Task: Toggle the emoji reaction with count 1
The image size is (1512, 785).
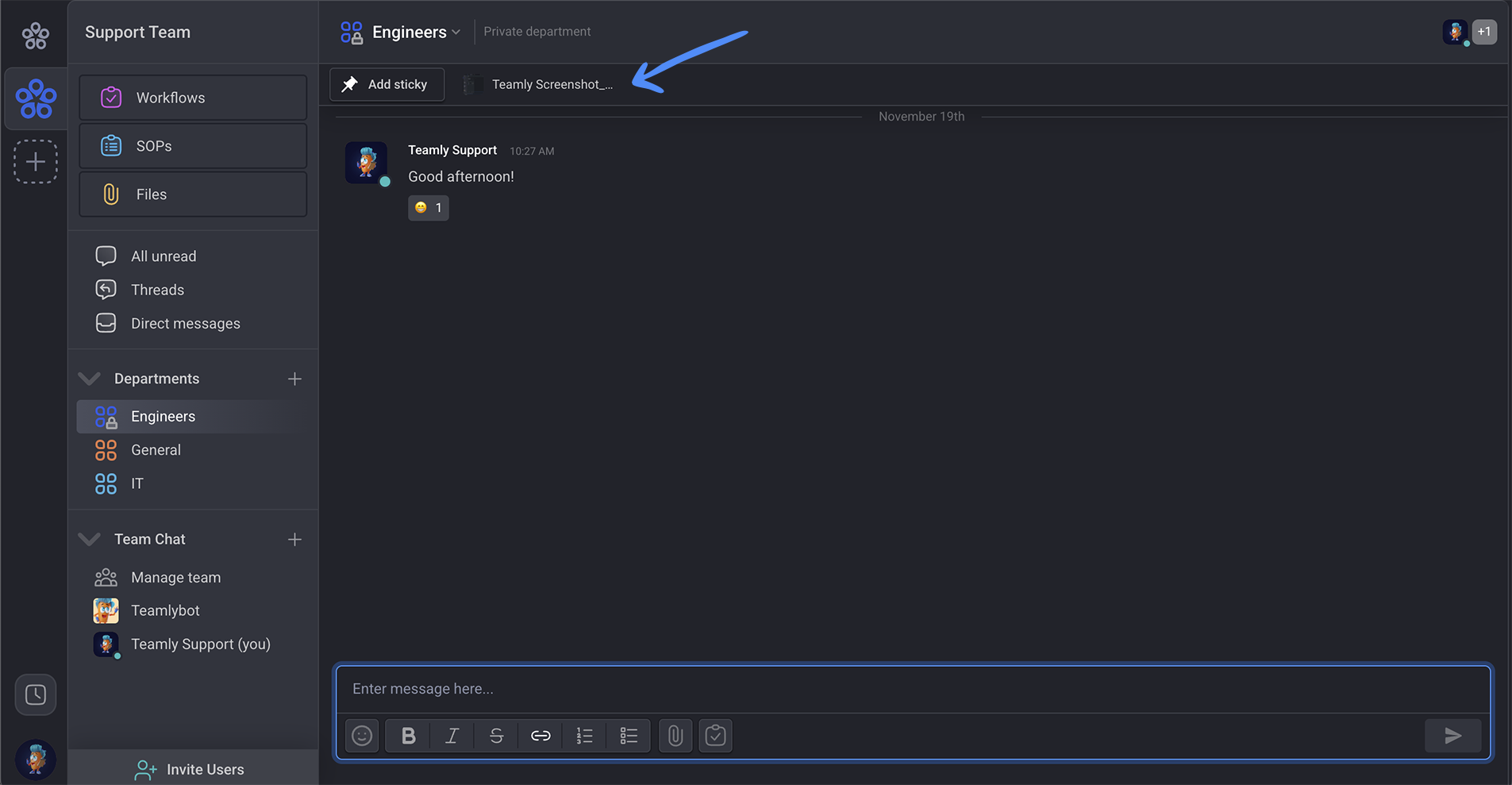Action: point(429,208)
